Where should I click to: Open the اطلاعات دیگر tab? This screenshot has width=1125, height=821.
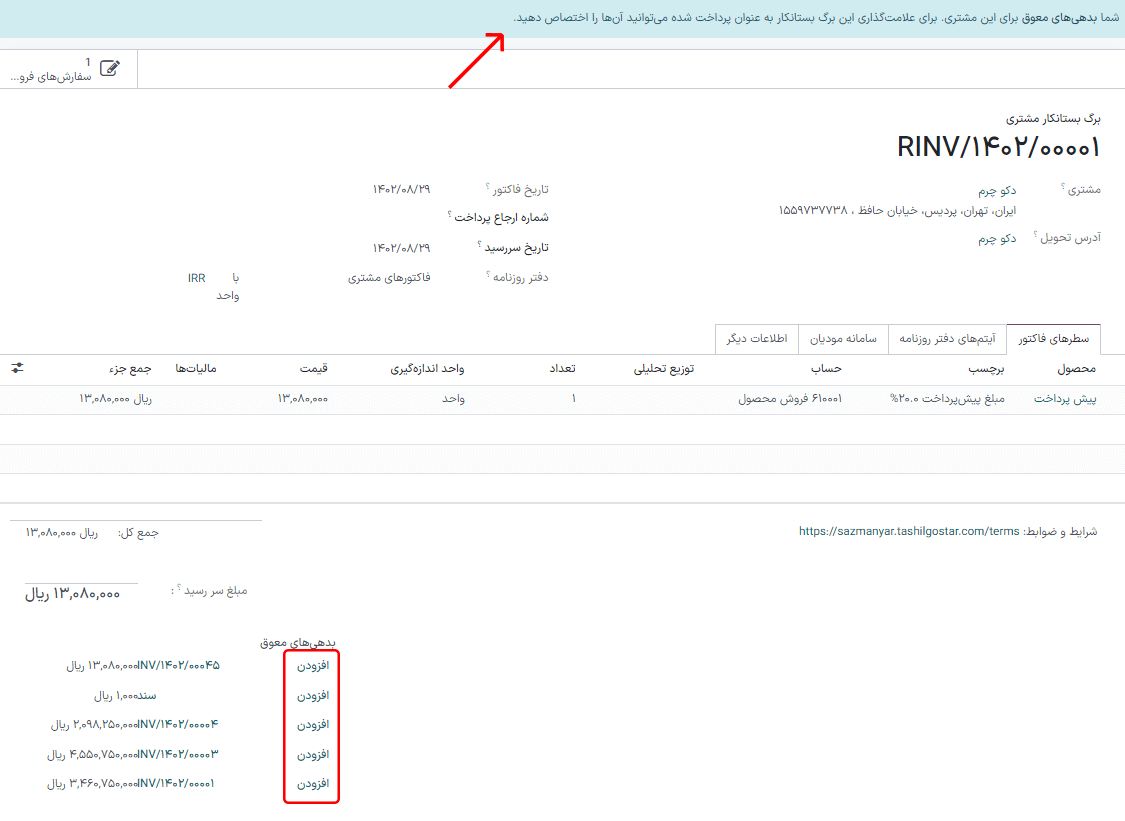(756, 339)
